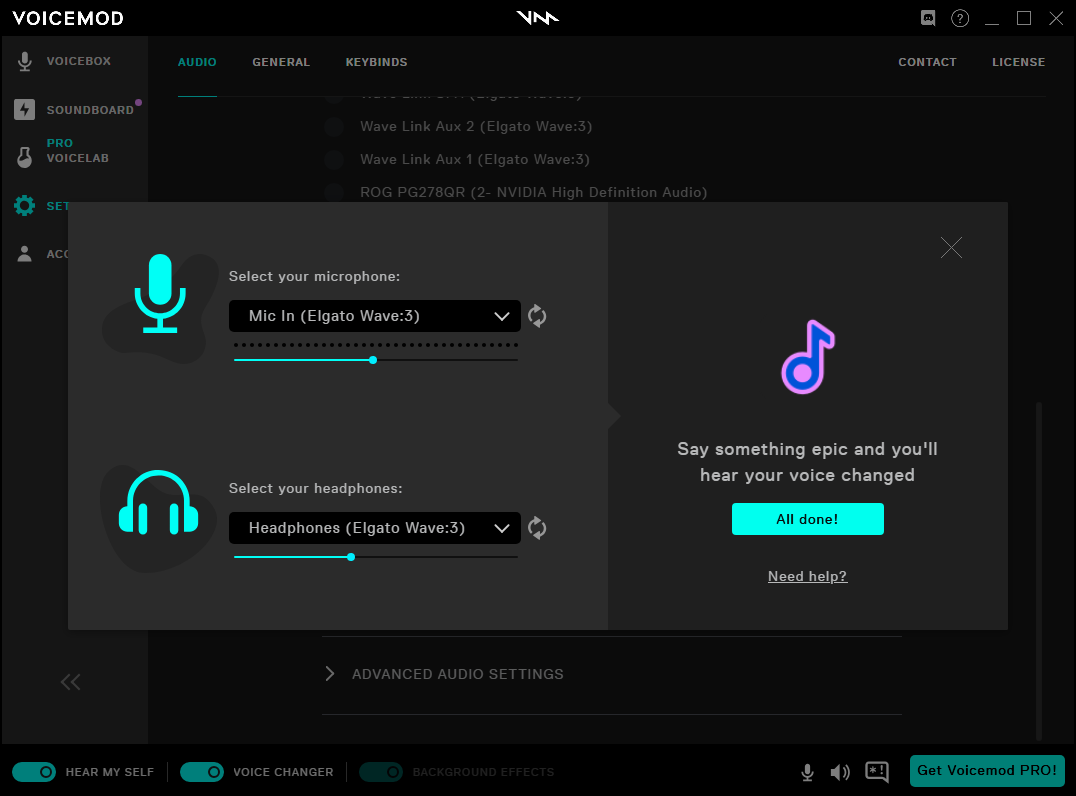The width and height of the screenshot is (1076, 796).
Task: Follow the Need help? link
Action: [807, 576]
